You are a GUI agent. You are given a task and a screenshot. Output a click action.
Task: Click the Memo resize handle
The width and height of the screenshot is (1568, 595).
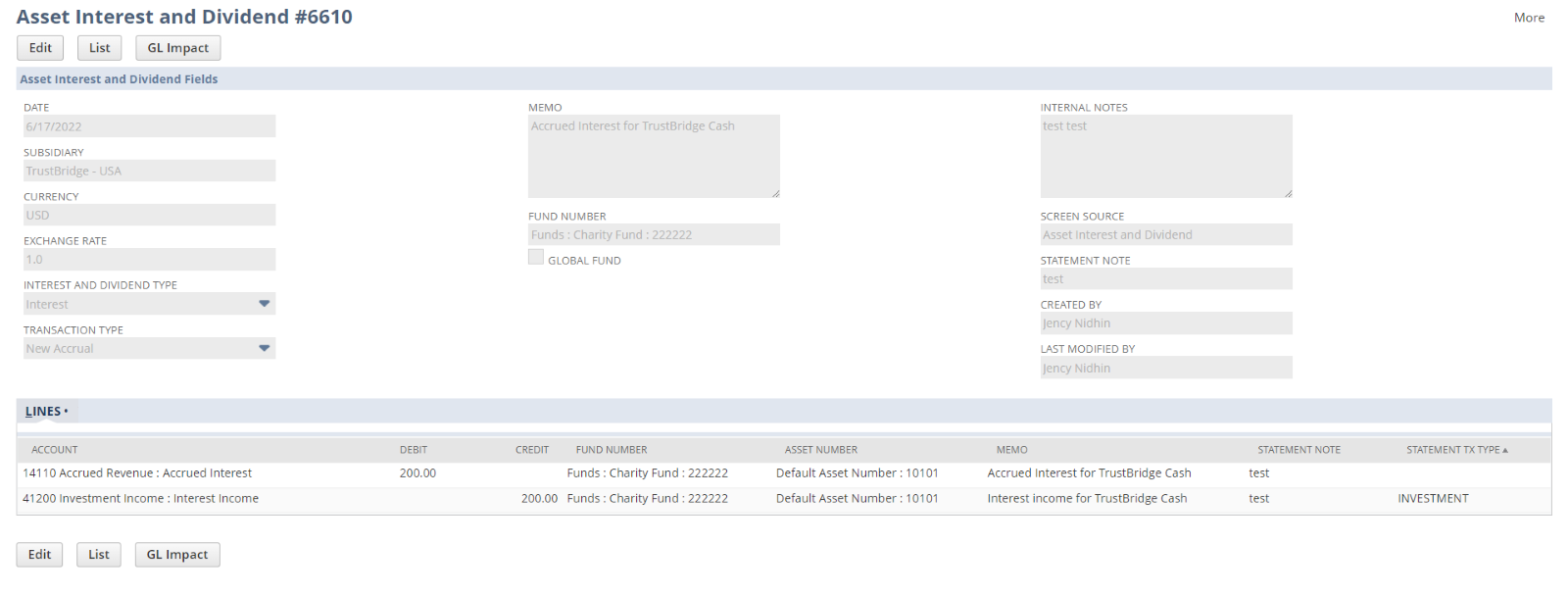(775, 193)
